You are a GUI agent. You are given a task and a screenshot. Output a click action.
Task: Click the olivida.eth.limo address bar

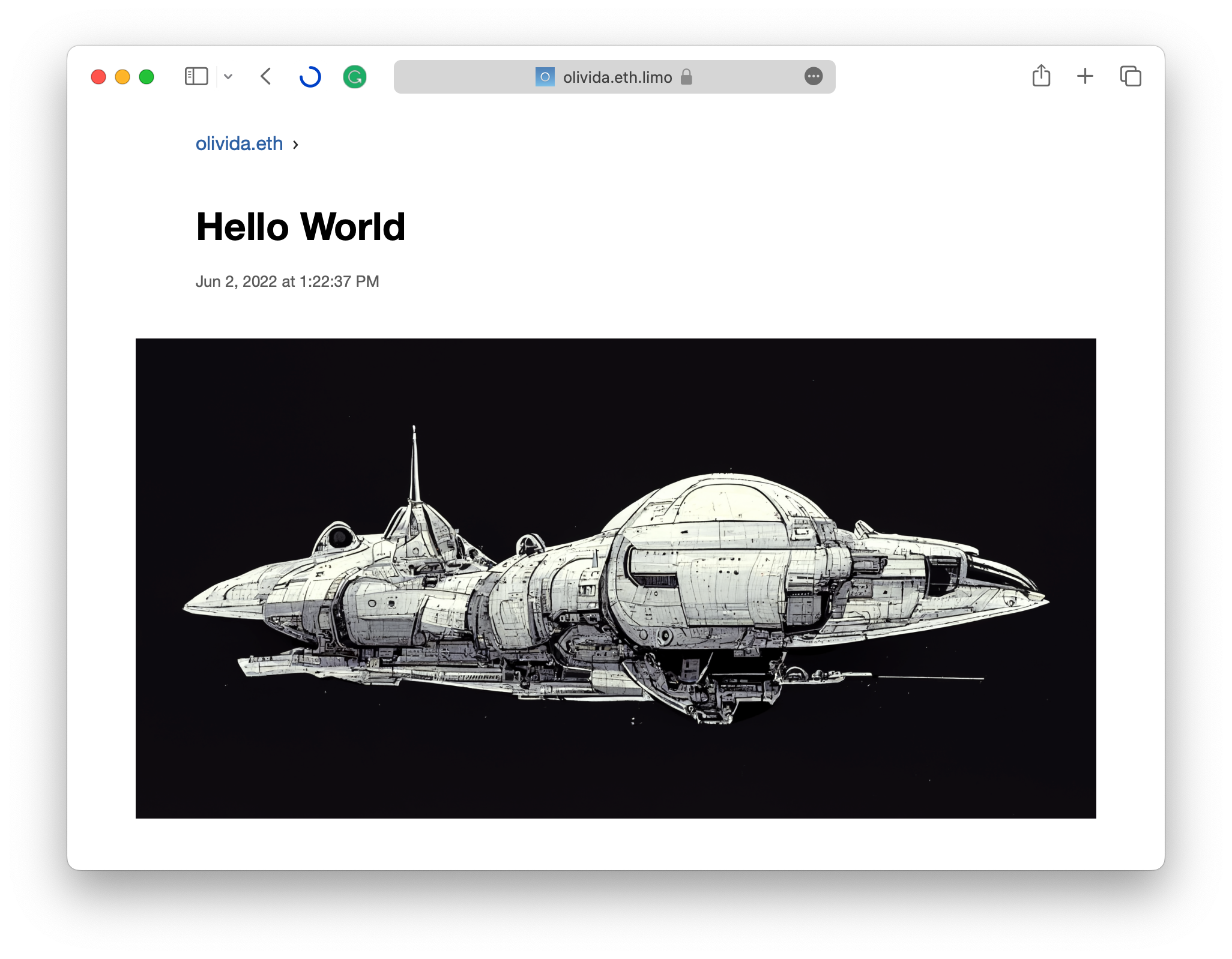click(614, 77)
